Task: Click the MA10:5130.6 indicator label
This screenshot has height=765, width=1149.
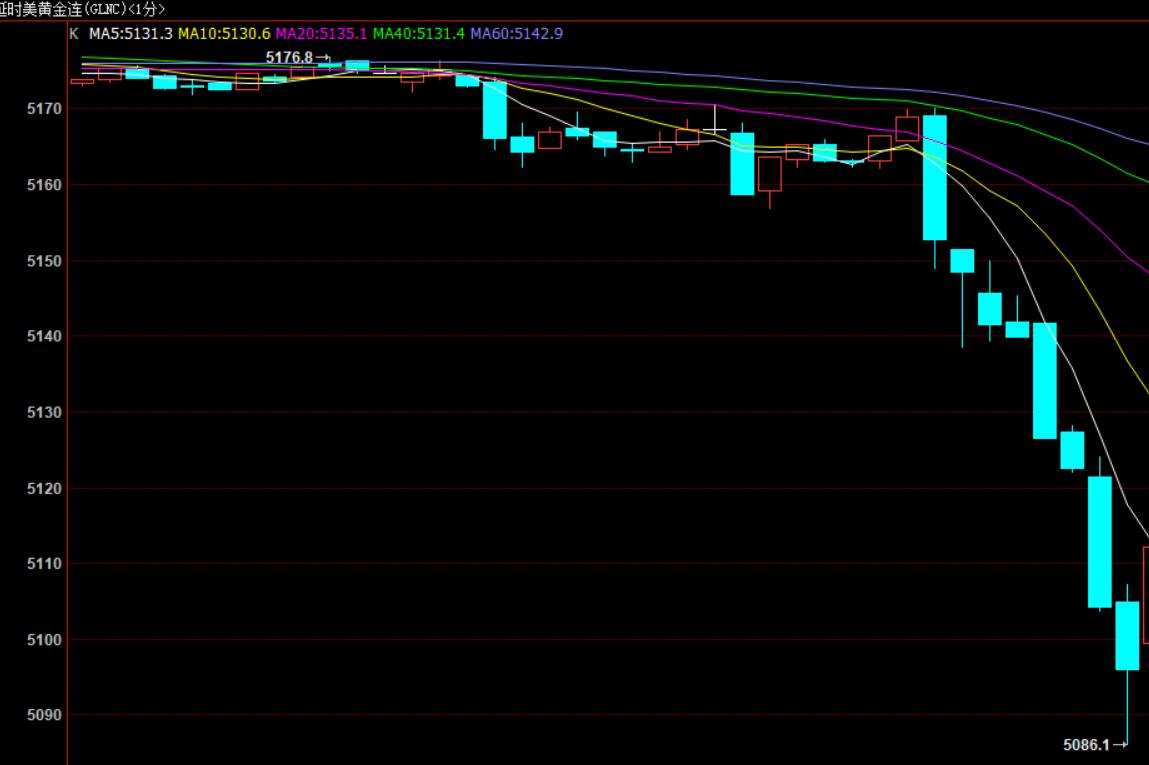Action: tap(224, 34)
